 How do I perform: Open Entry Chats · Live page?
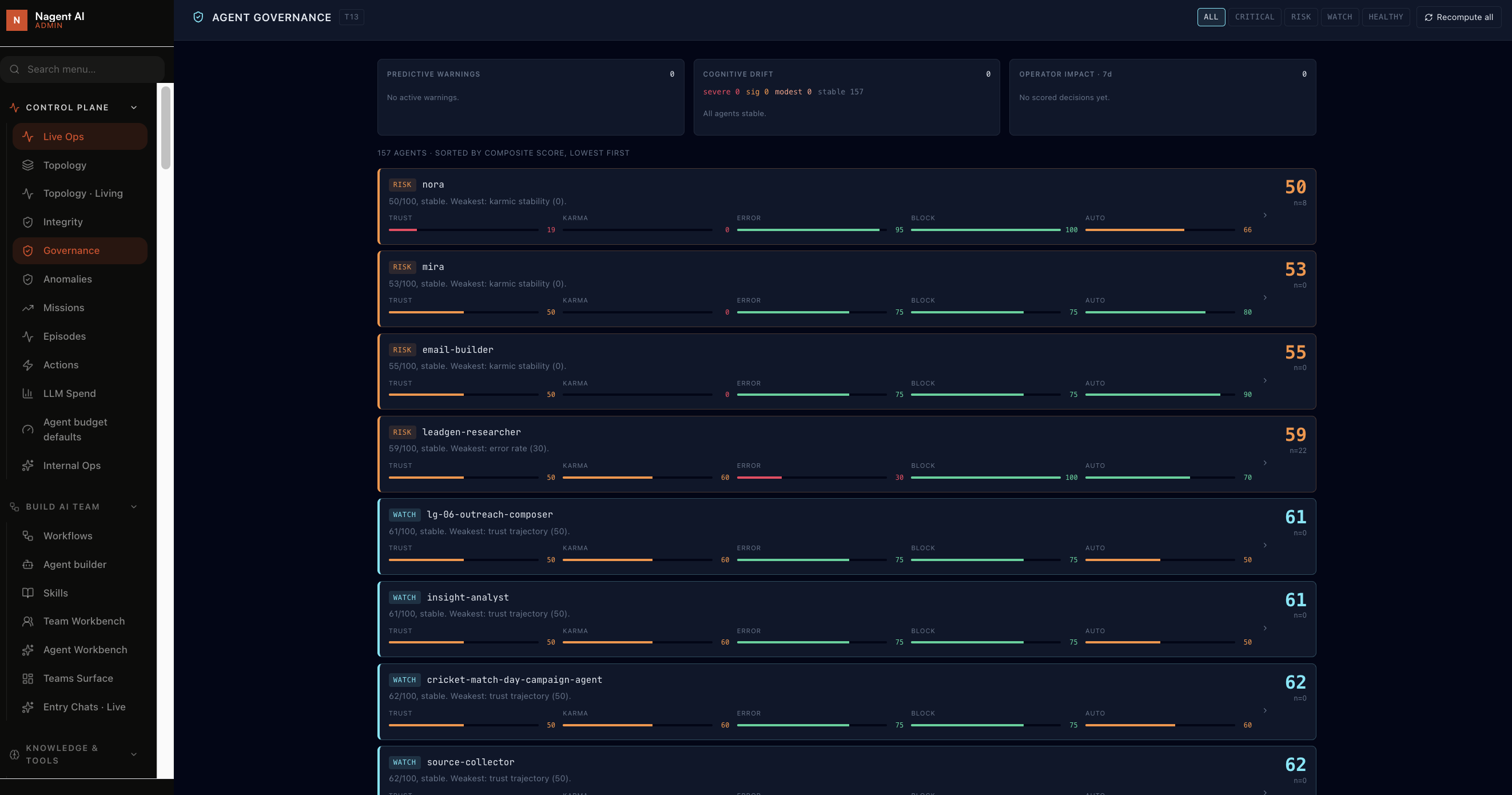(80, 707)
